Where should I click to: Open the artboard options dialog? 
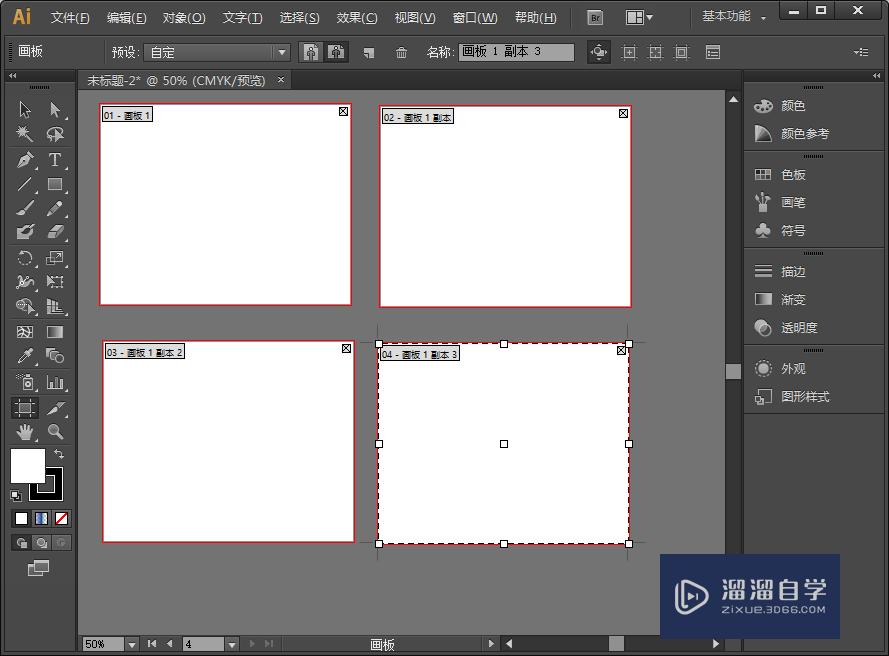click(x=713, y=53)
